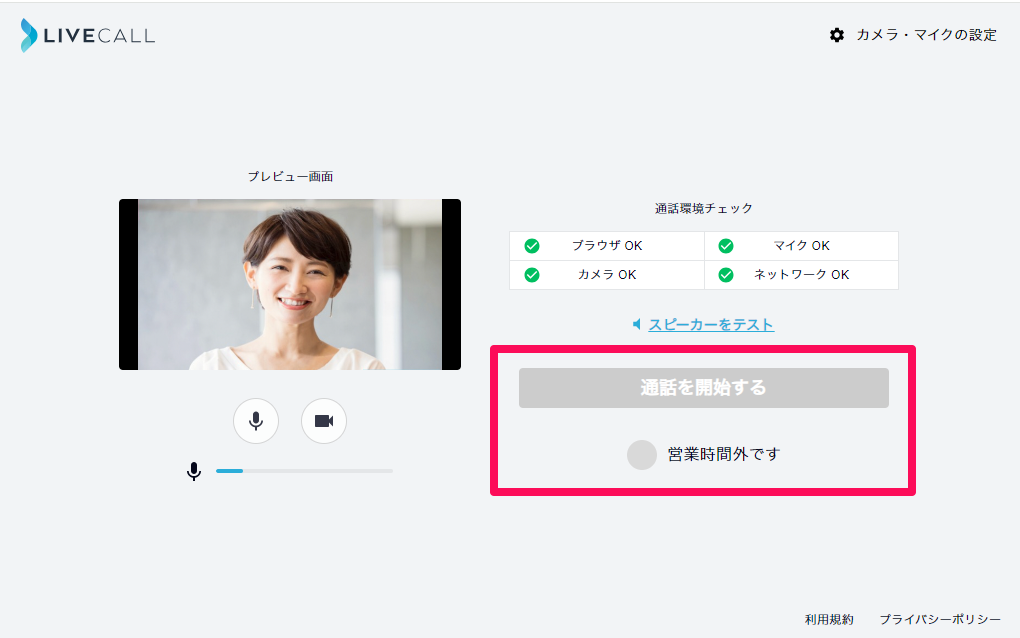Click green check icon beside ブラウザ OK
The image size is (1020, 638).
coord(532,246)
